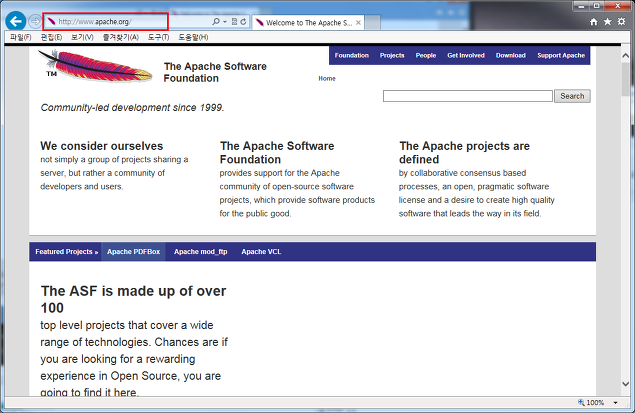Click the Search button
The height and width of the screenshot is (413, 635).
[572, 96]
